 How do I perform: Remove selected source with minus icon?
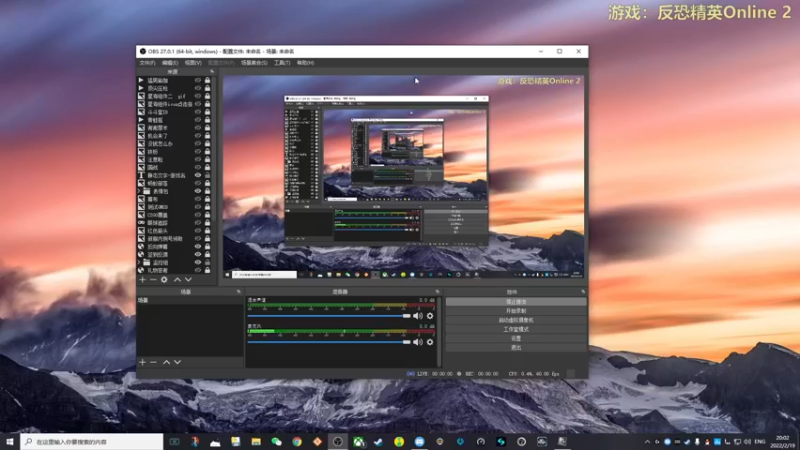(x=153, y=280)
